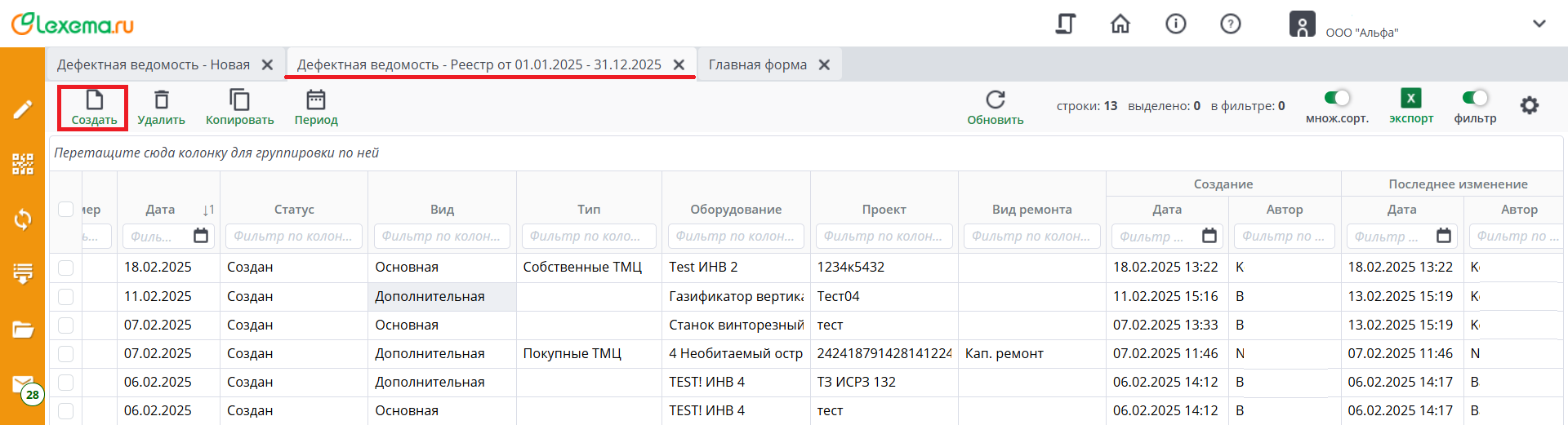Screen dimensions: 1568x425
Task: Click the Копировать copy icon
Action: (x=239, y=100)
